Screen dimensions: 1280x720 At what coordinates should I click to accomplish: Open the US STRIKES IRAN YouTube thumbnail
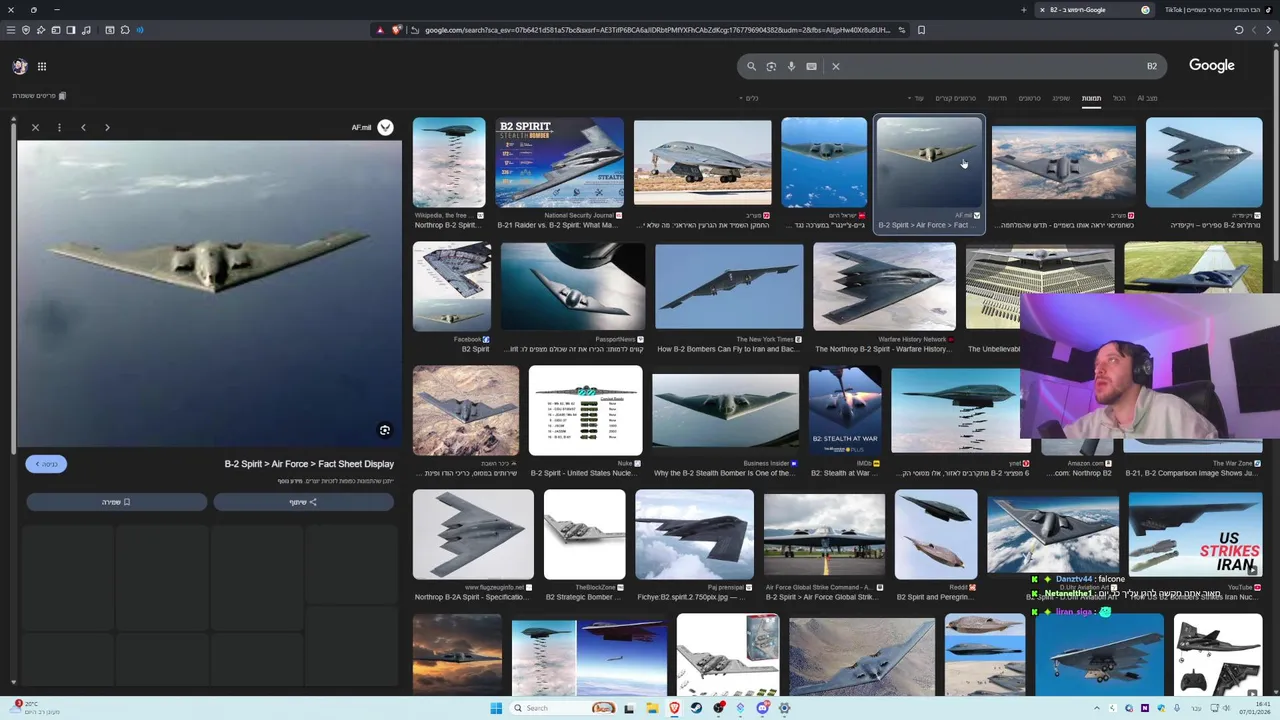[1195, 535]
